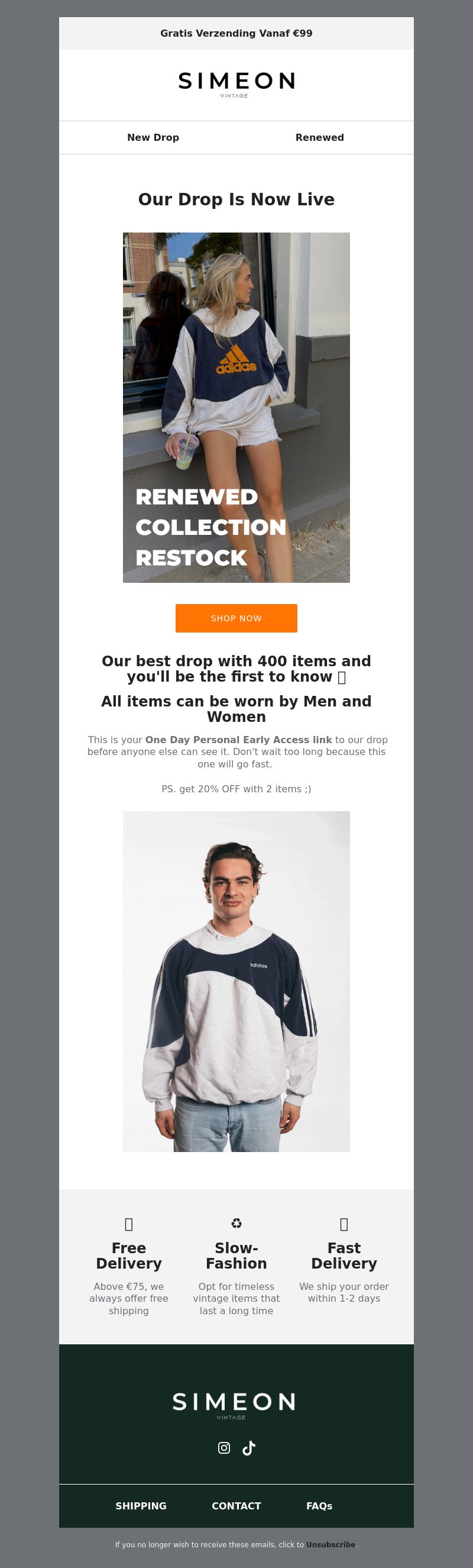Follow the Unsubscribe link
Image resolution: width=473 pixels, height=1568 pixels.
(331, 1544)
